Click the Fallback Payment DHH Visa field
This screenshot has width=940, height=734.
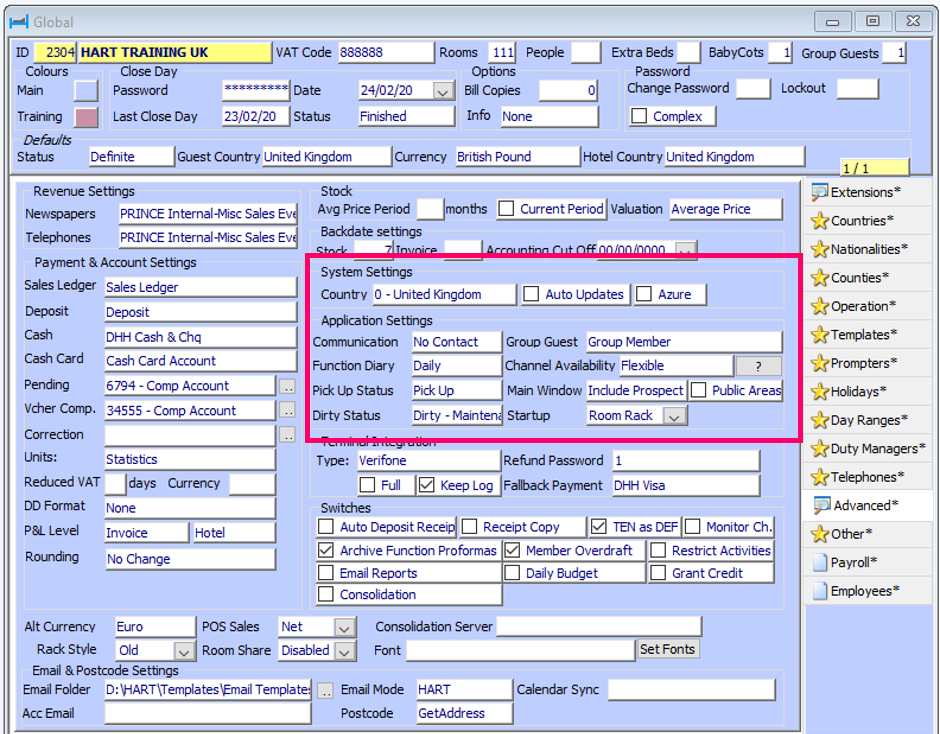coord(686,485)
